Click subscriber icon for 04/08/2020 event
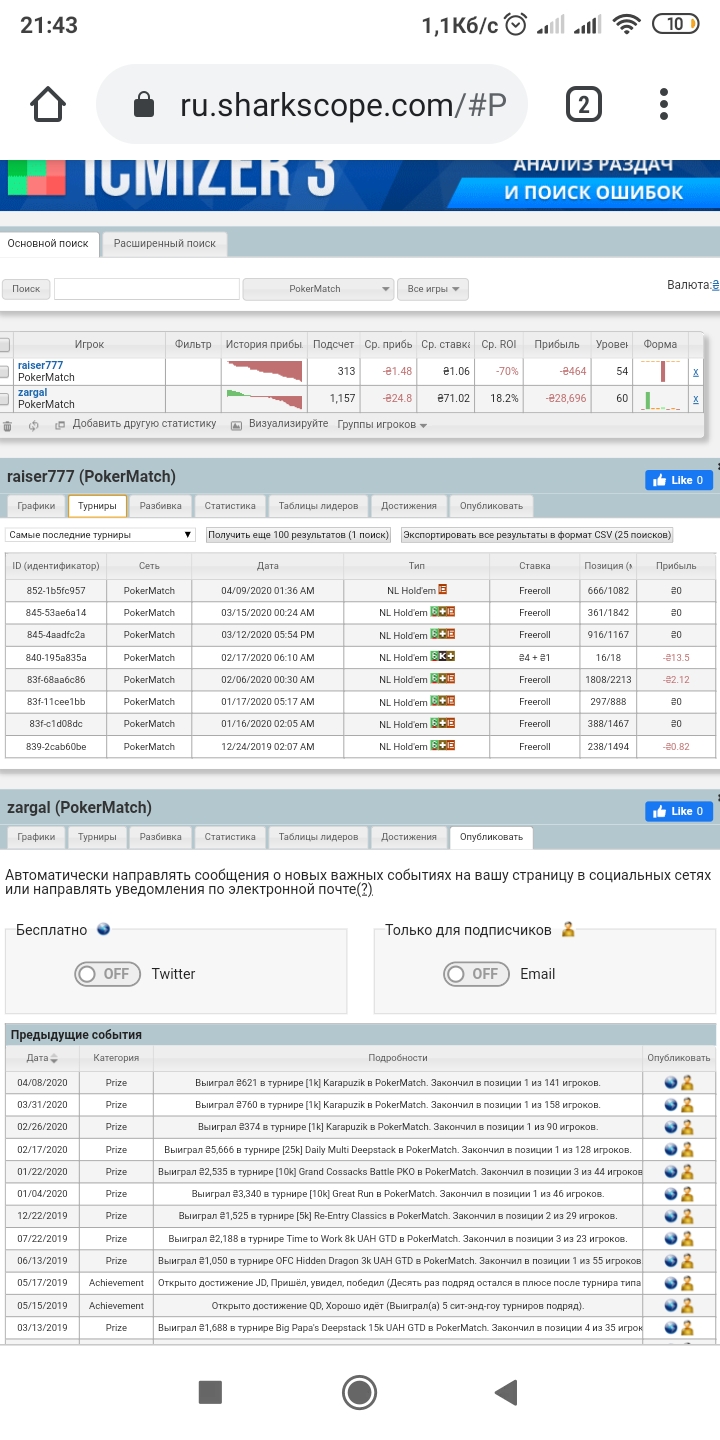This screenshot has width=720, height=1440. (x=687, y=1082)
